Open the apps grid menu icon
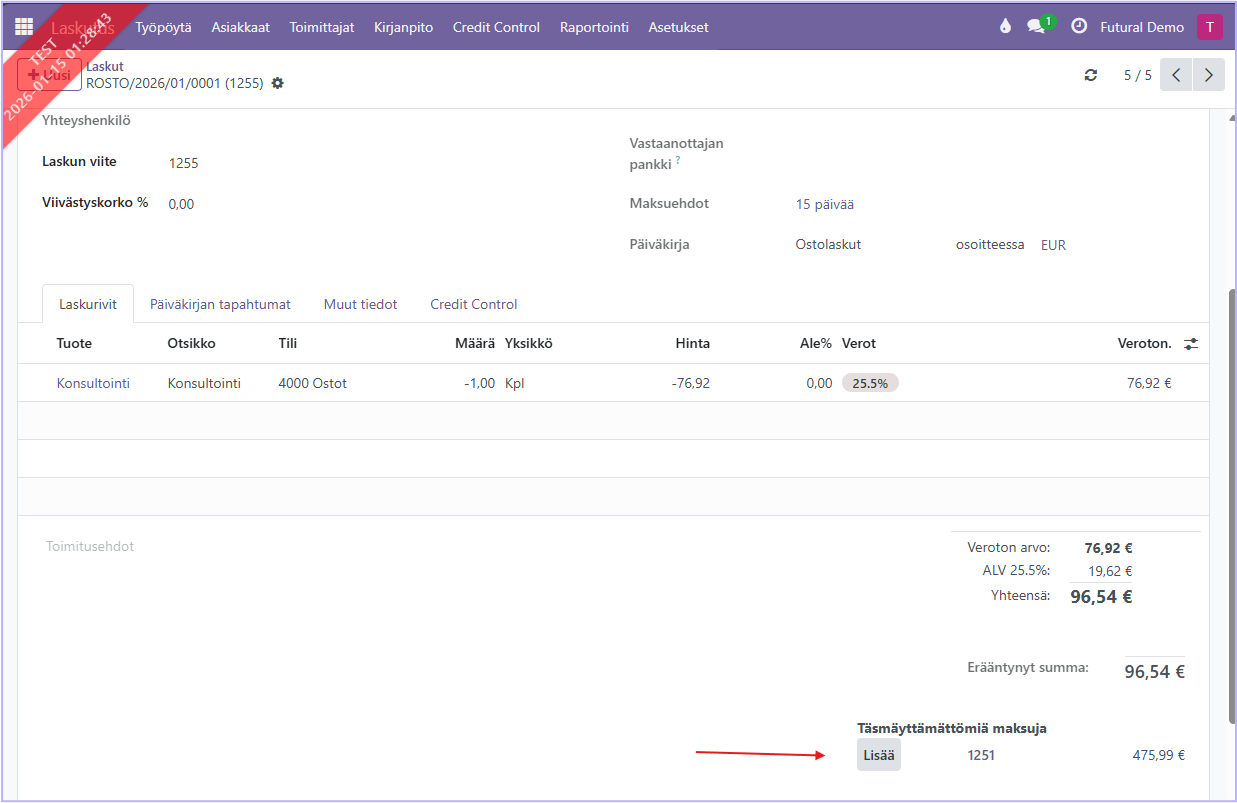Screen dimensions: 1237x803 coord(24,27)
